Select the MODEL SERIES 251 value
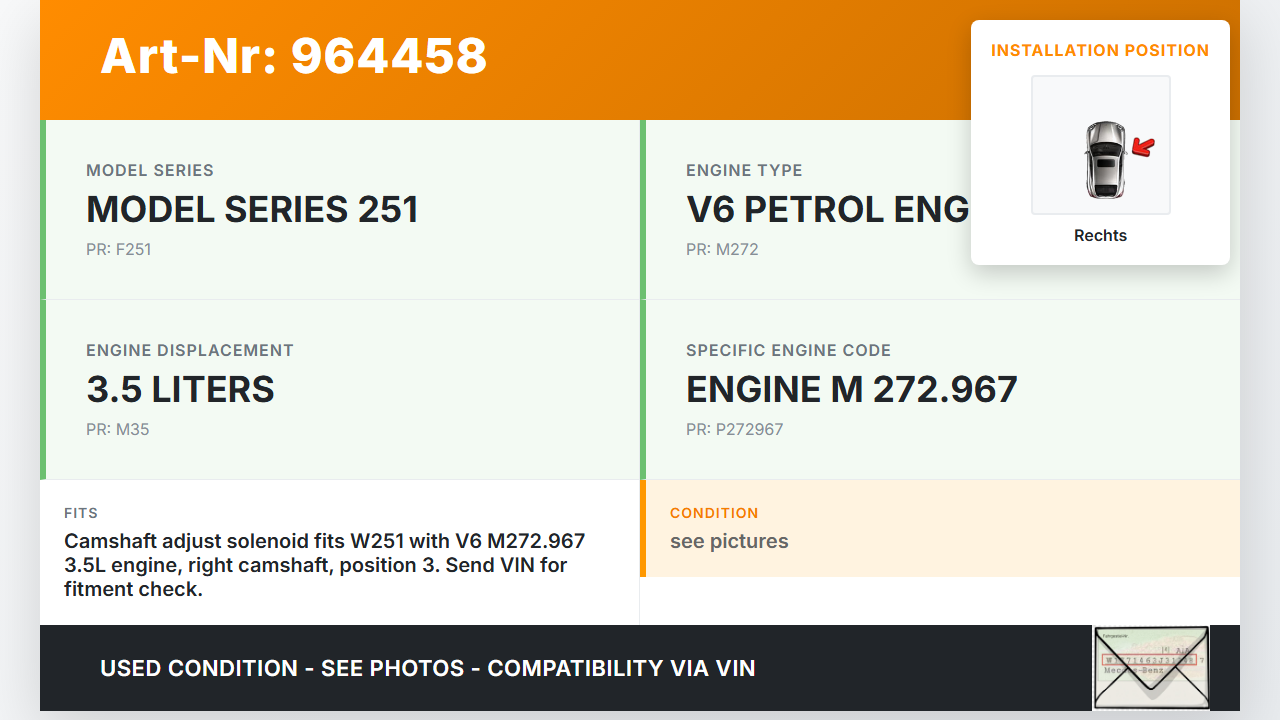The image size is (1280, 720). click(x=252, y=209)
